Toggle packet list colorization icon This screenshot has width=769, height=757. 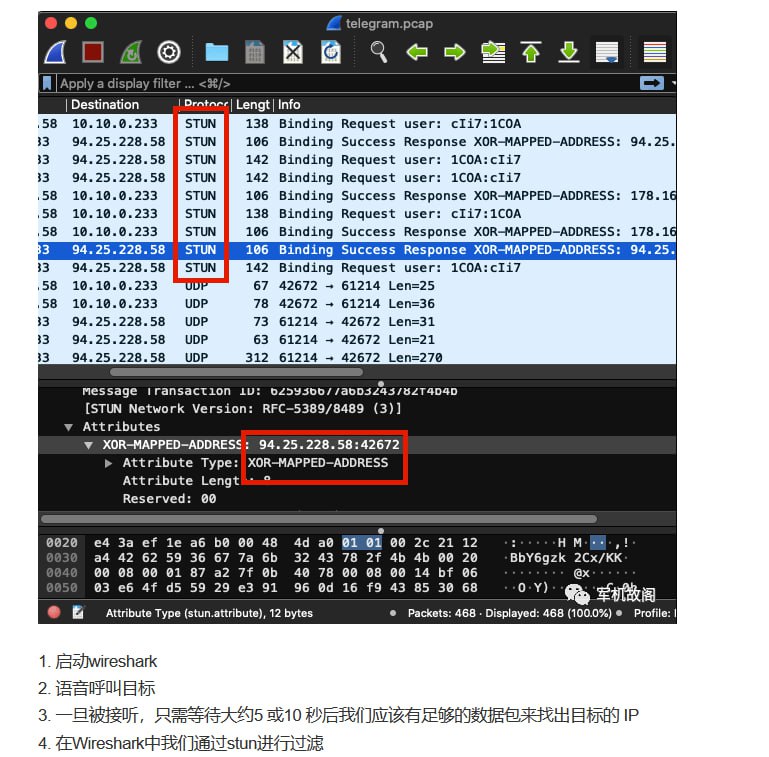tap(655, 52)
